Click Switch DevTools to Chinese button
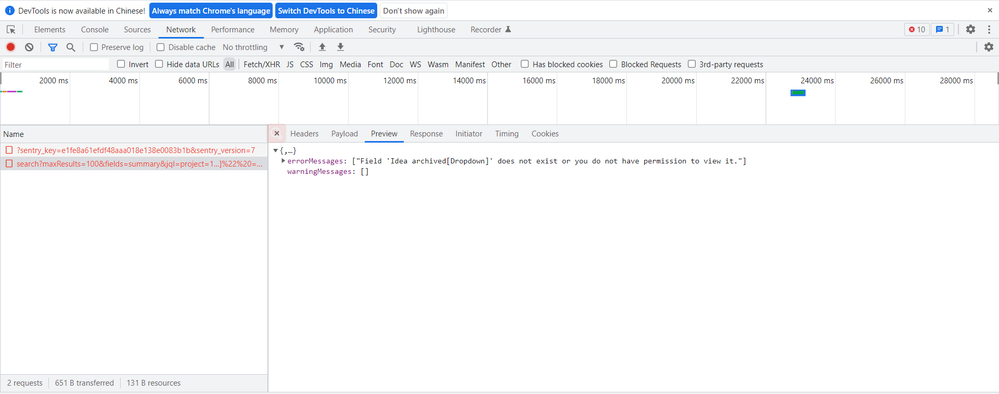Viewport: 999px width, 394px height. pos(326,11)
